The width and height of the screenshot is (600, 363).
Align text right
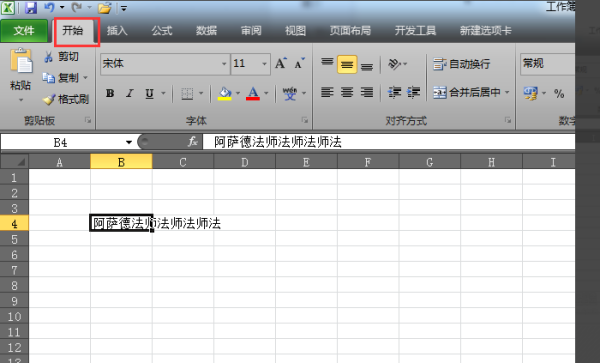(367, 93)
